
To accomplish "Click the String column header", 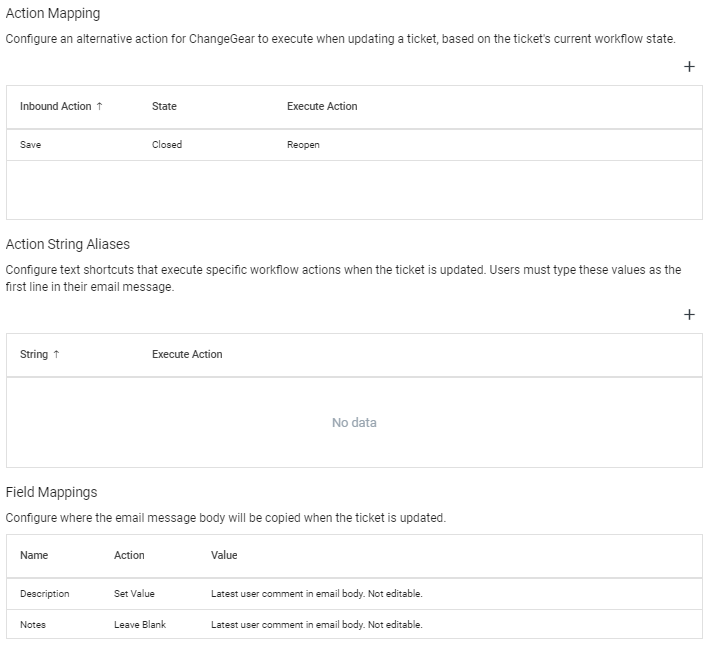I will [34, 354].
